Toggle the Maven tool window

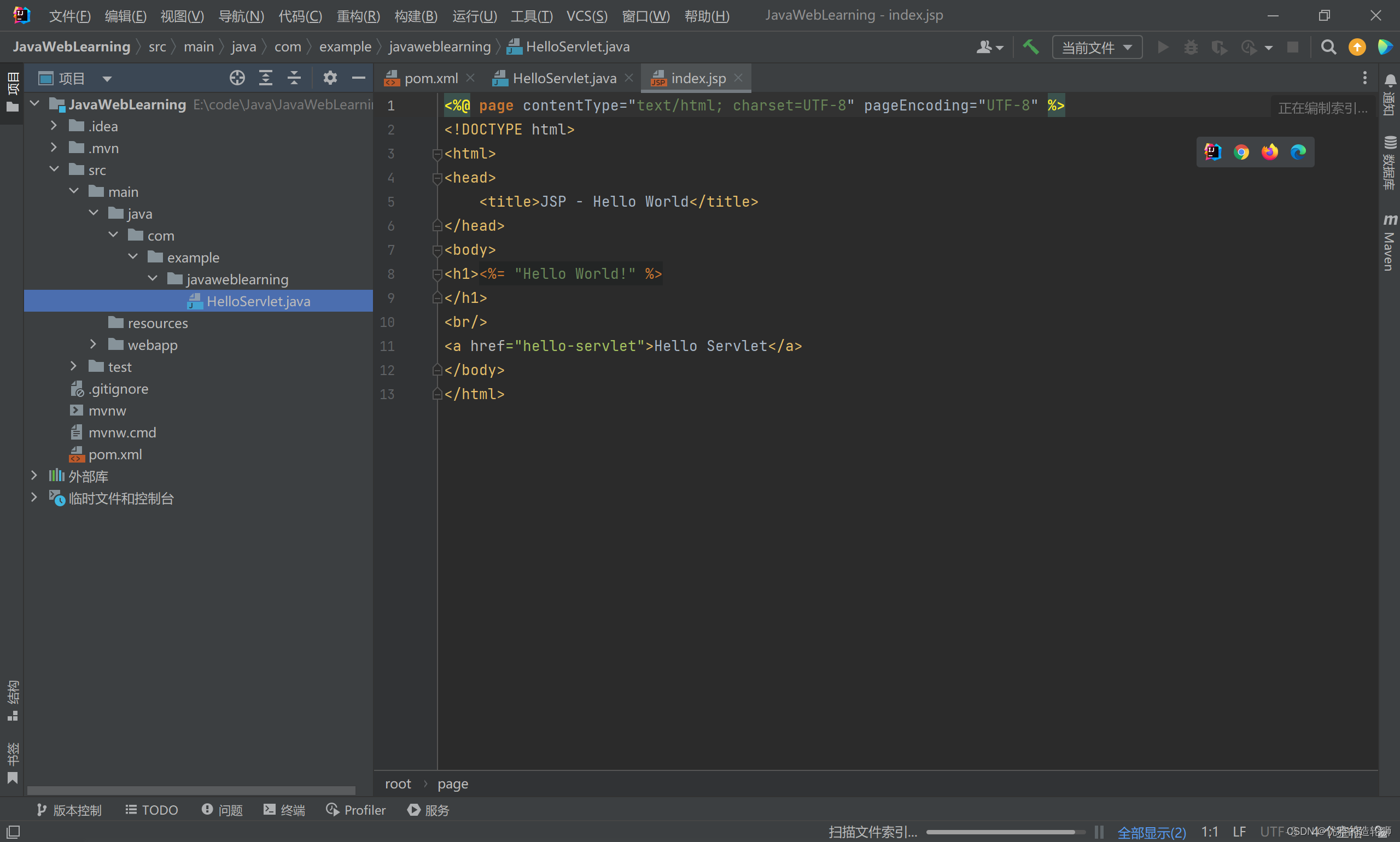tap(1389, 243)
